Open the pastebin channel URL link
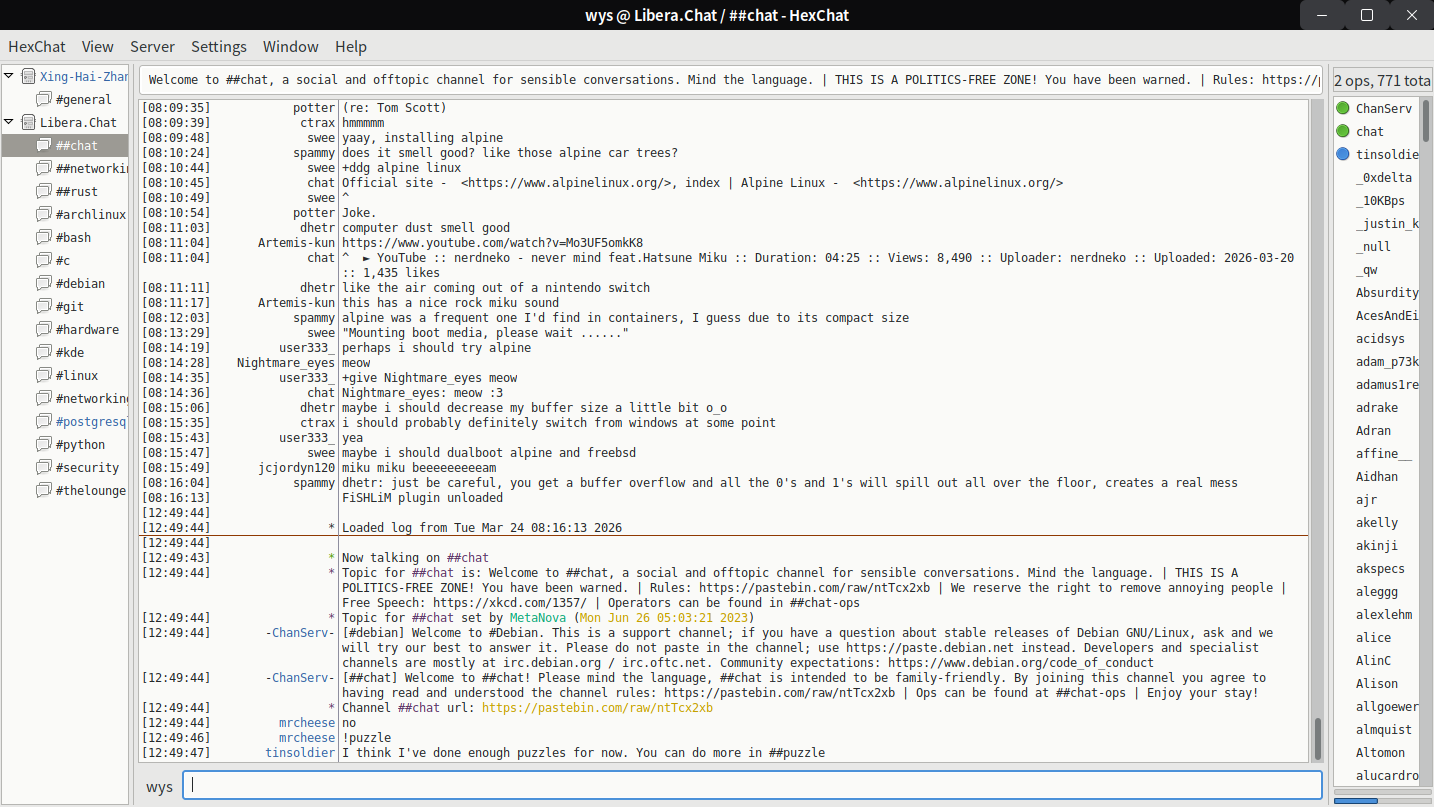 (x=597, y=708)
